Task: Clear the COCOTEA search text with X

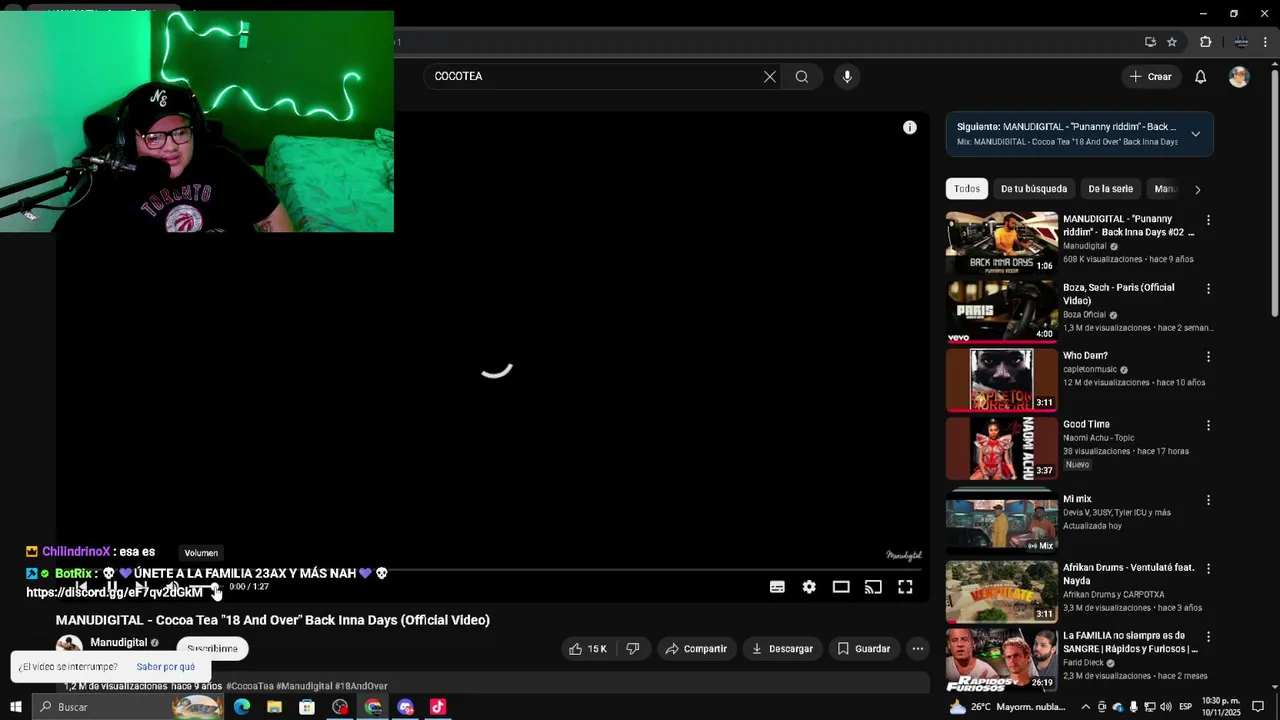Action: click(x=770, y=76)
